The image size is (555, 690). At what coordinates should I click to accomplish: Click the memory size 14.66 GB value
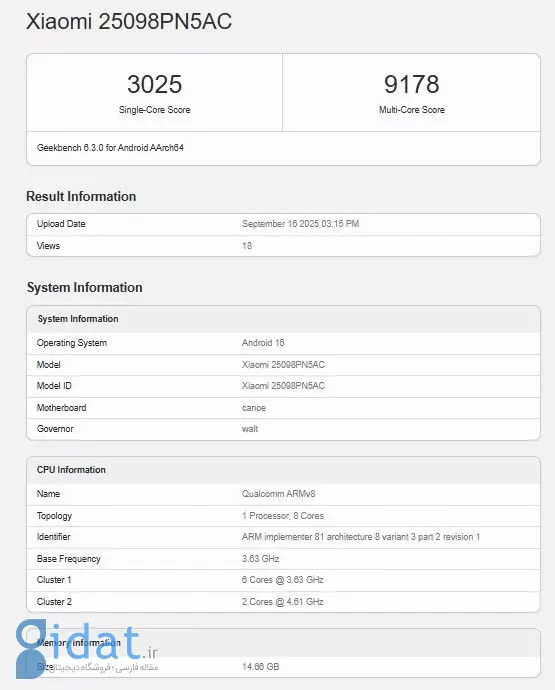261,667
